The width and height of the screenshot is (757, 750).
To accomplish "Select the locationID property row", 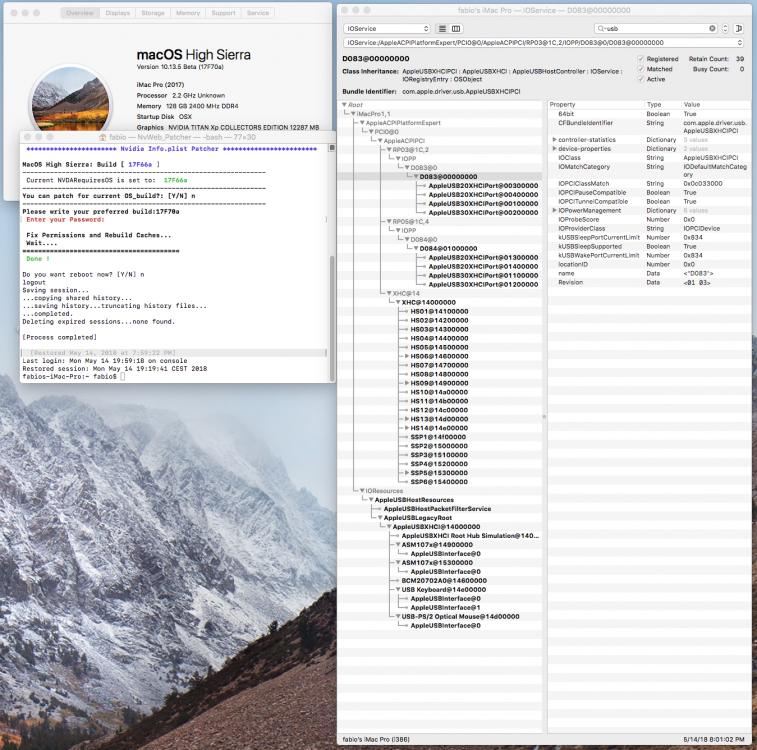I will coord(650,264).
